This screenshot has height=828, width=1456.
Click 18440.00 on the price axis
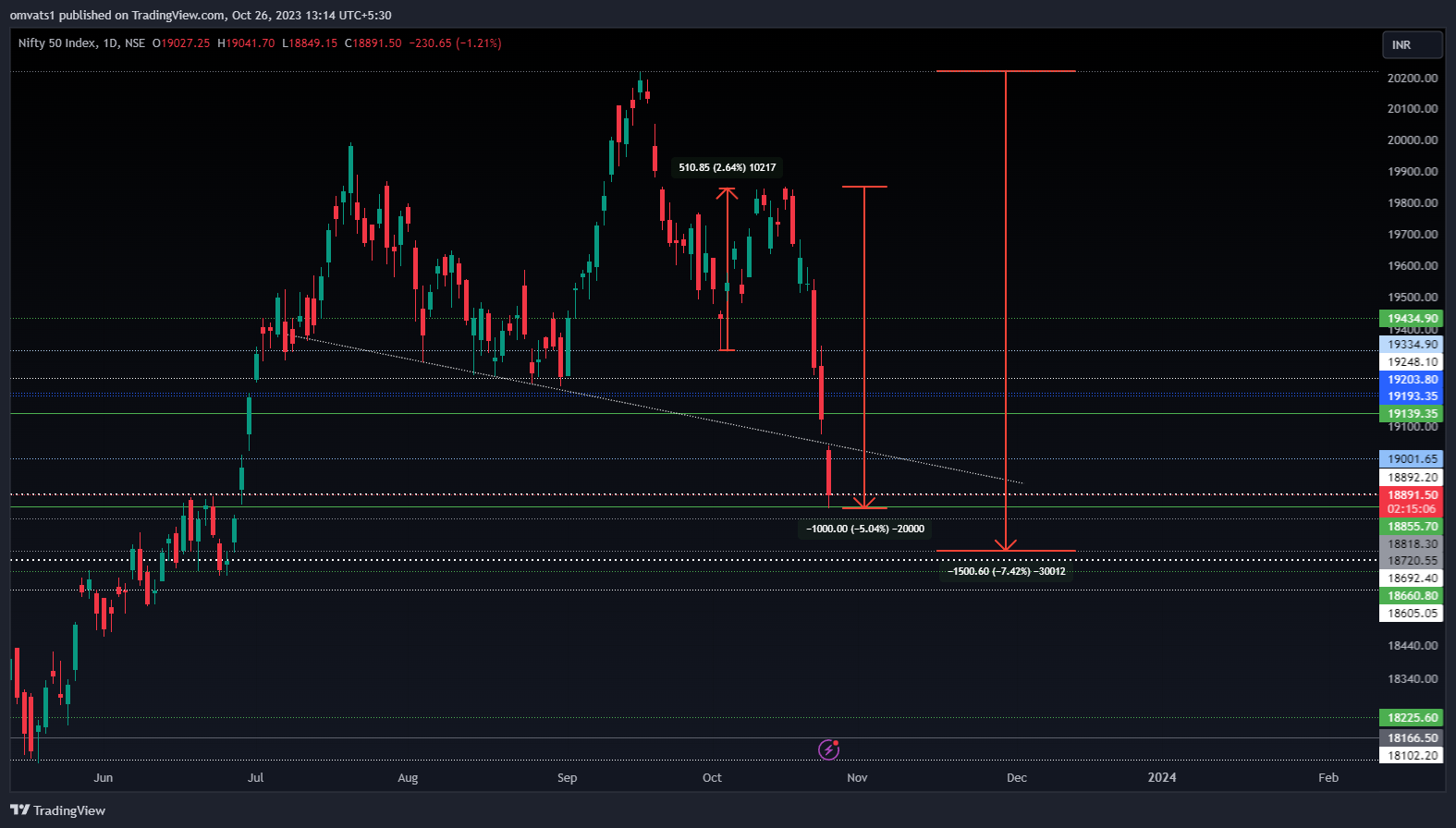pos(1413,646)
